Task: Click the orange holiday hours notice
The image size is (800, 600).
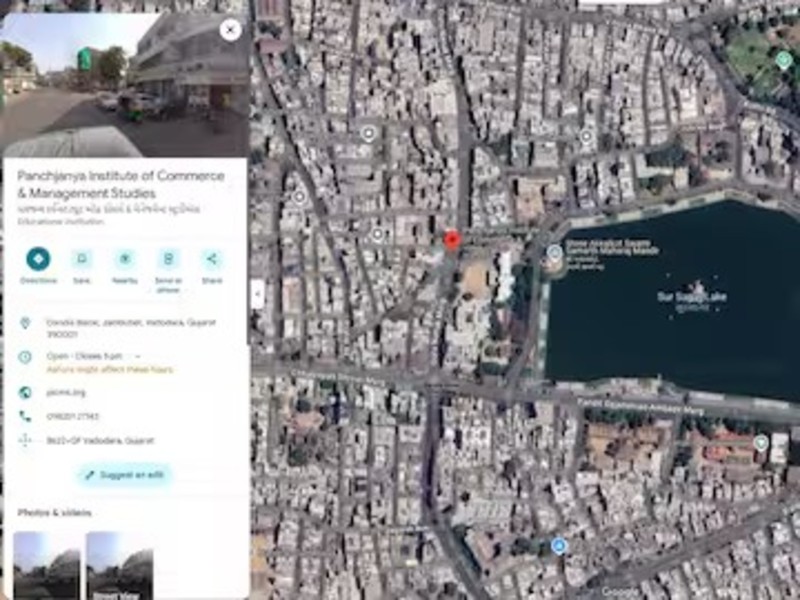Action: click(110, 369)
